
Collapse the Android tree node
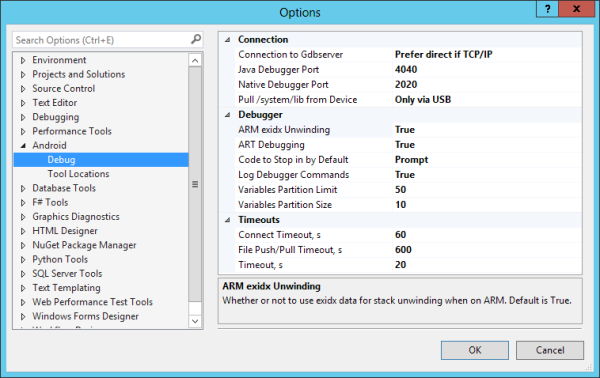point(23,145)
